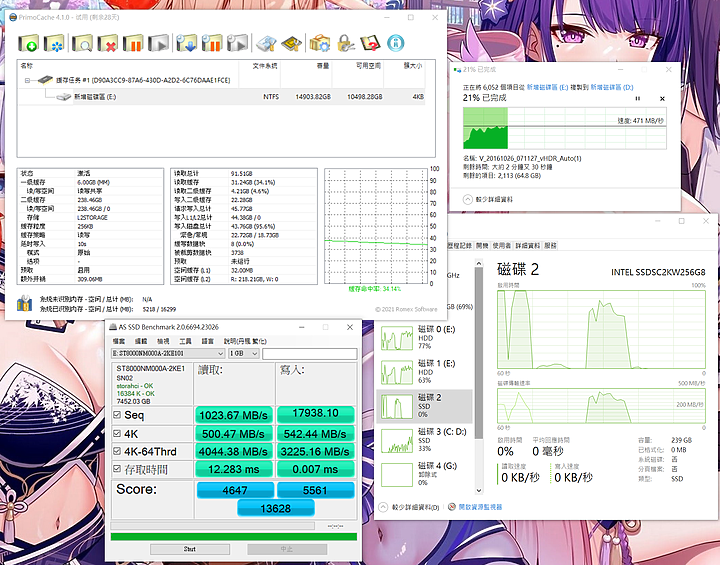Image resolution: width=720 pixels, height=565 pixels.
Task: Switch to 使用者 tab in Task Manager
Action: [x=502, y=246]
